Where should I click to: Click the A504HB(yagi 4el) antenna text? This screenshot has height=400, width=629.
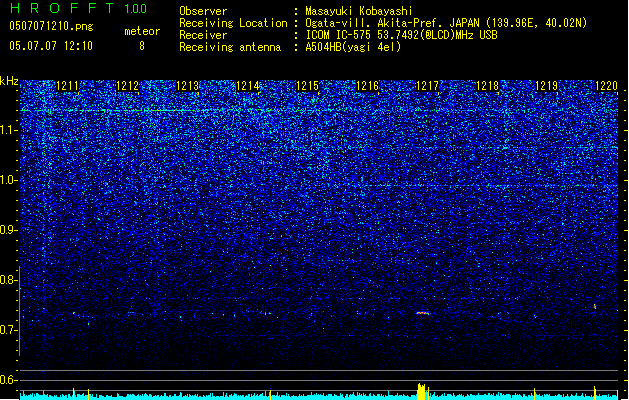(x=353, y=47)
